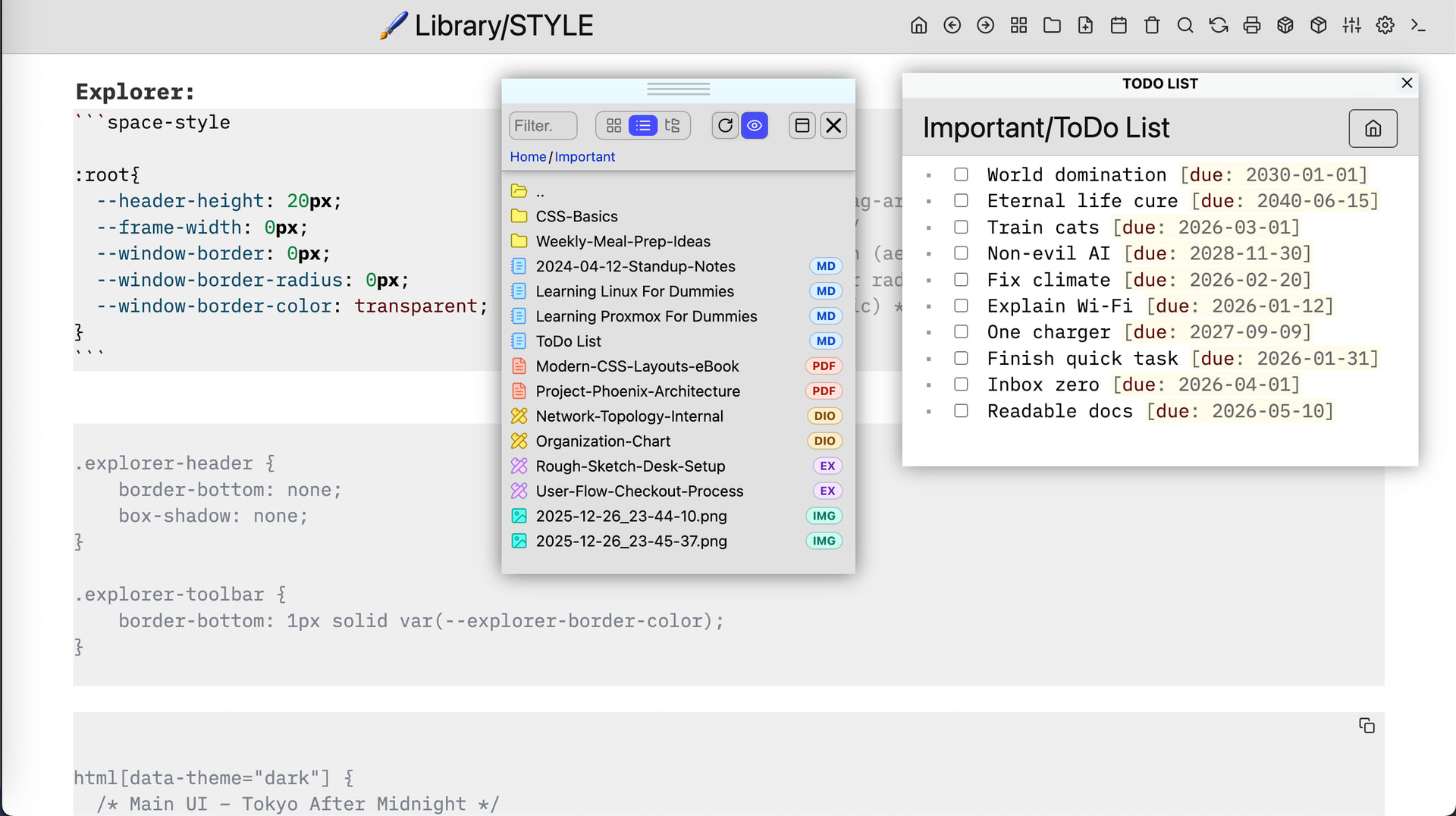Open the Weekly-Meal-Prep-Ideas folder

(623, 241)
